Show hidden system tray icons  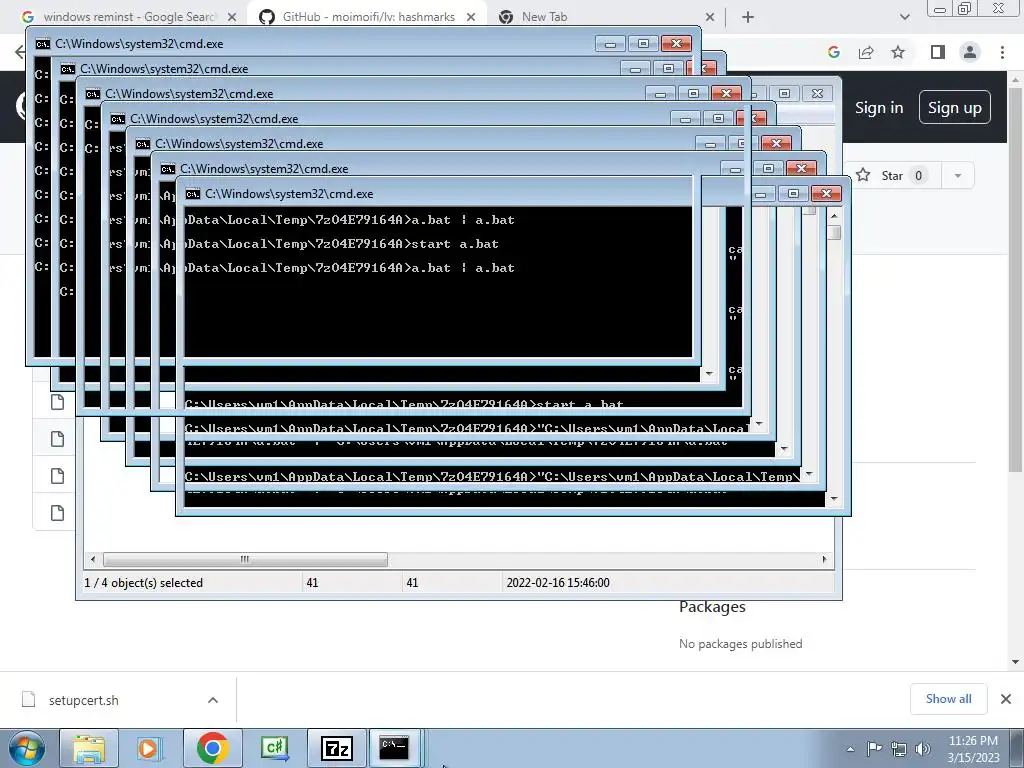click(850, 749)
